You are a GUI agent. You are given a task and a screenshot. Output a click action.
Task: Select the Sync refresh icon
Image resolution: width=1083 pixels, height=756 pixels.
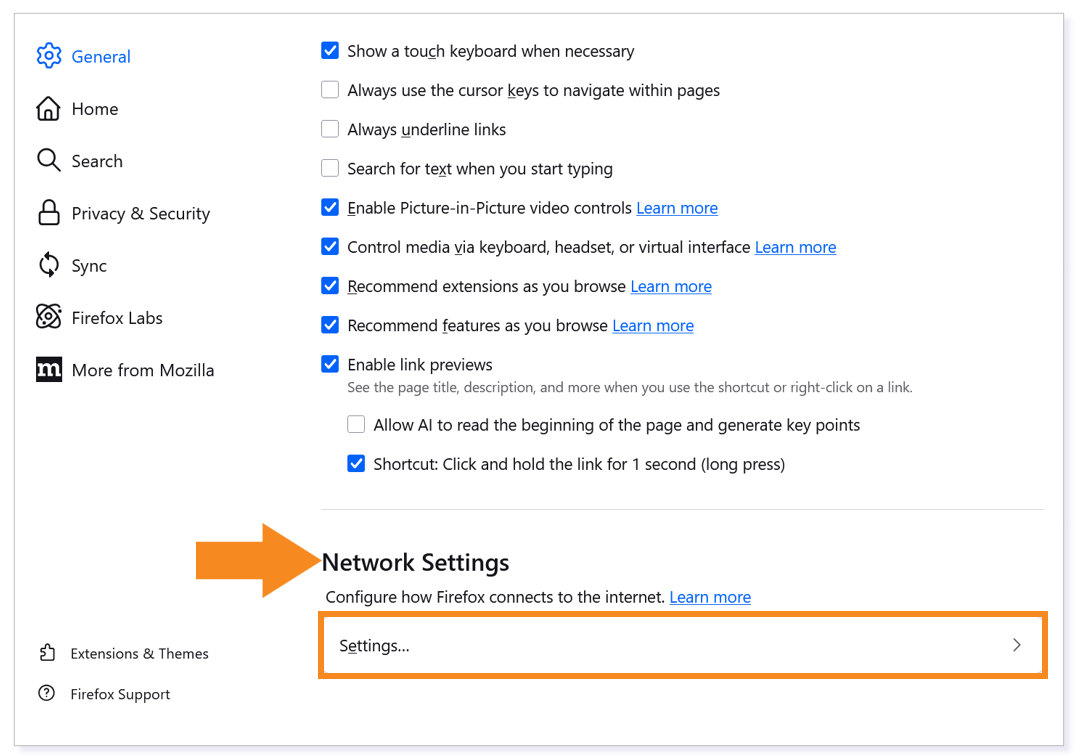click(x=48, y=265)
